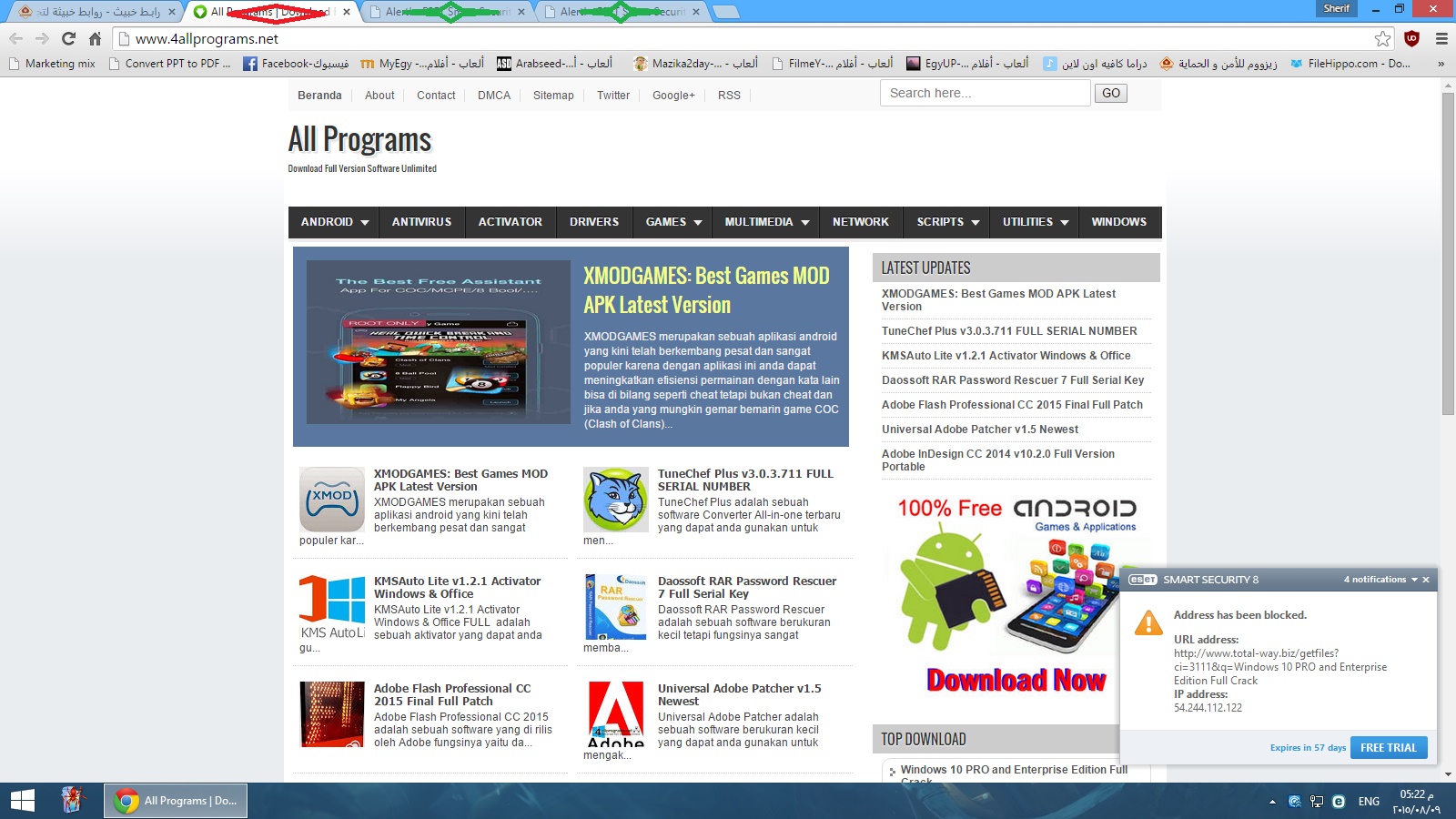This screenshot has width=1456, height=819.
Task: Open the ANTIVIRUS category
Action: click(421, 222)
